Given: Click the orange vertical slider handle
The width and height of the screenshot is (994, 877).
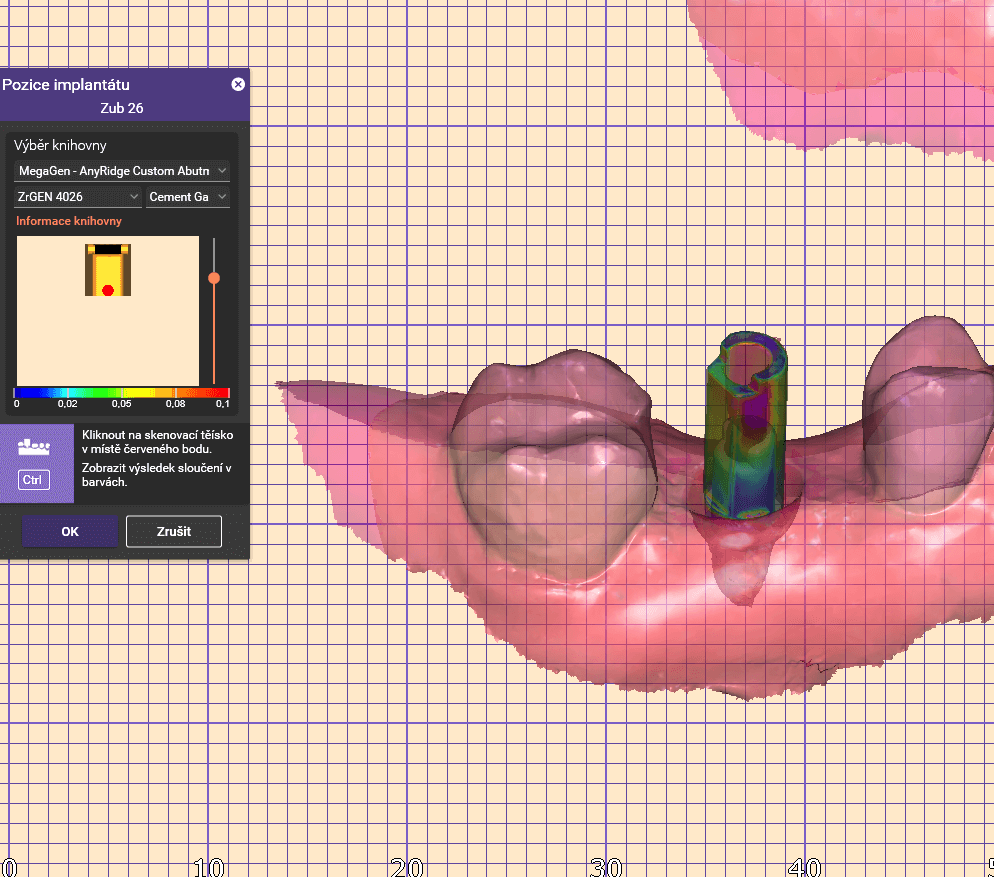Looking at the screenshot, I should click(214, 278).
